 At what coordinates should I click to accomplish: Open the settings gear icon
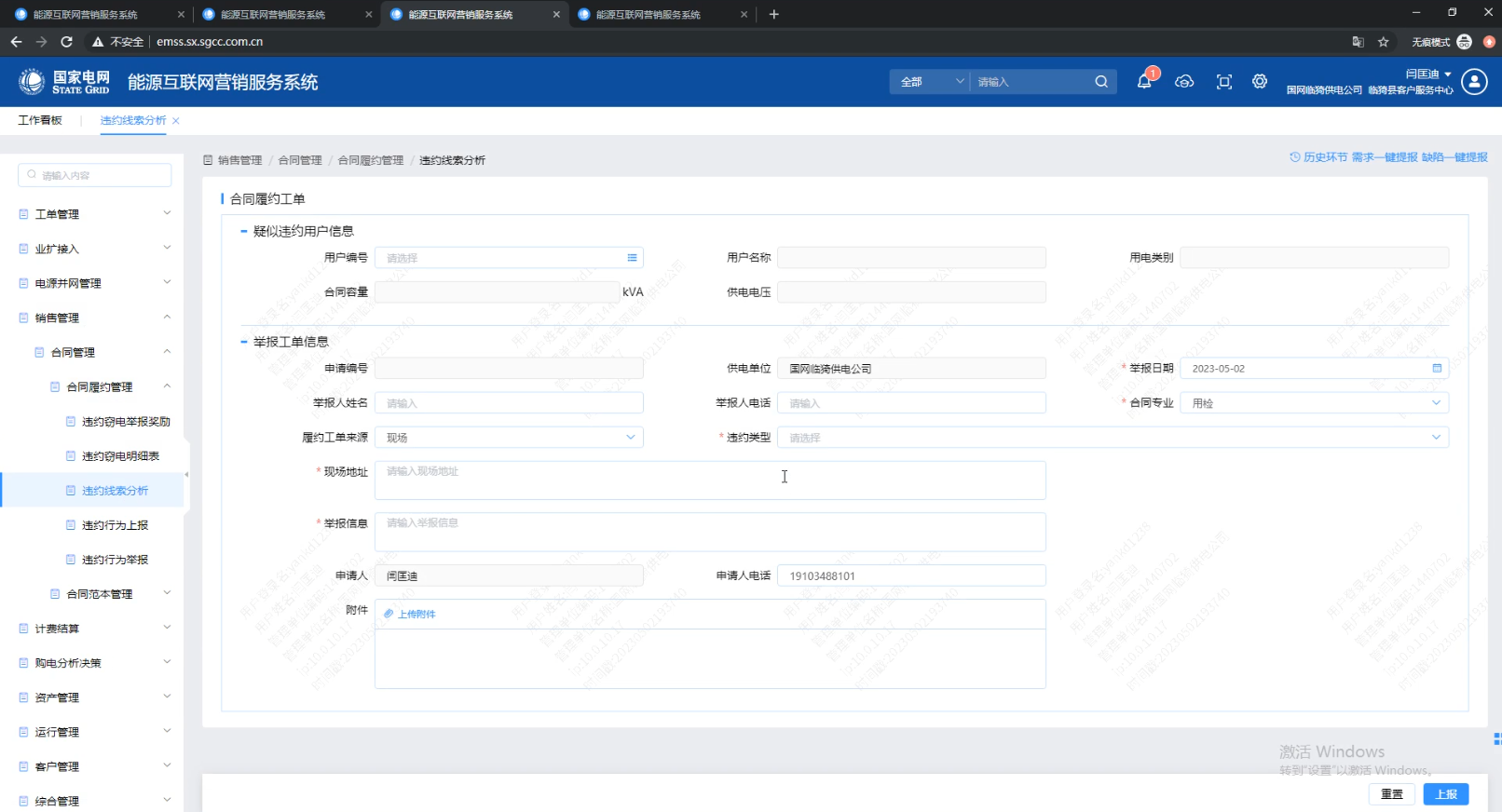click(x=1260, y=82)
